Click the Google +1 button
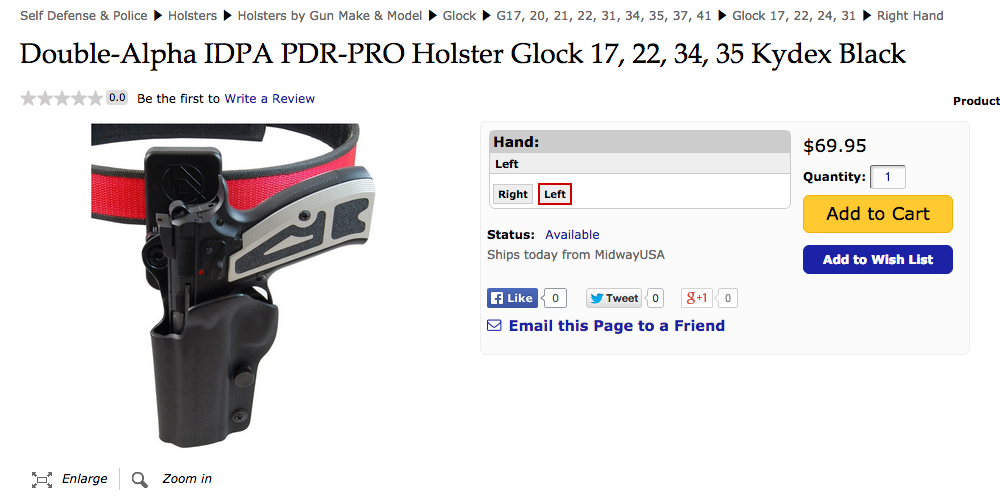The image size is (1000, 500). click(696, 298)
